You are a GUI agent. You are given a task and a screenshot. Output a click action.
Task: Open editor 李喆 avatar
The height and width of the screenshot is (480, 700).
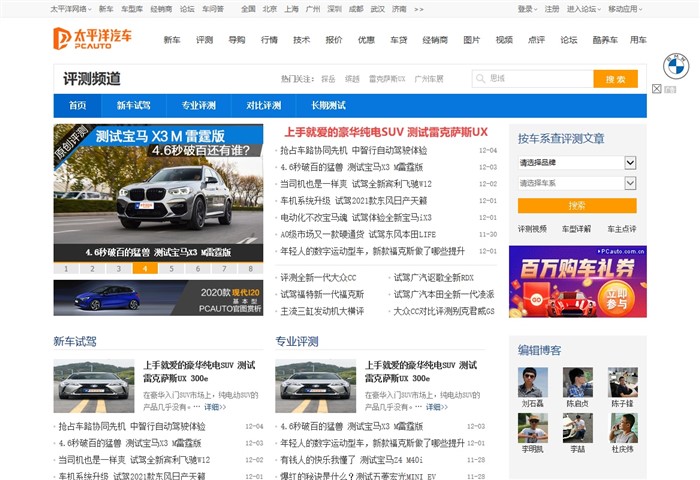pyautogui.click(x=578, y=428)
